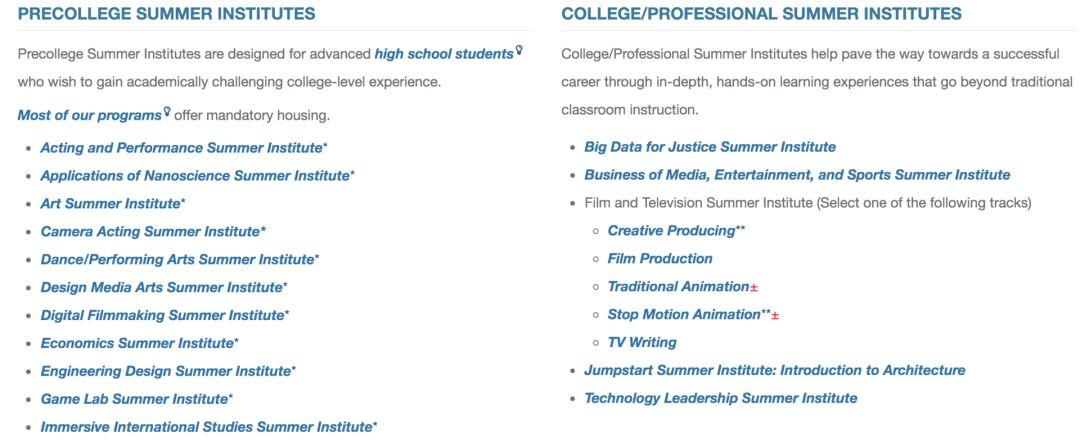Viewport: 1080px width, 442px height.
Task: Click the lightbulb icon after Most of our programs
Action: [x=167, y=113]
